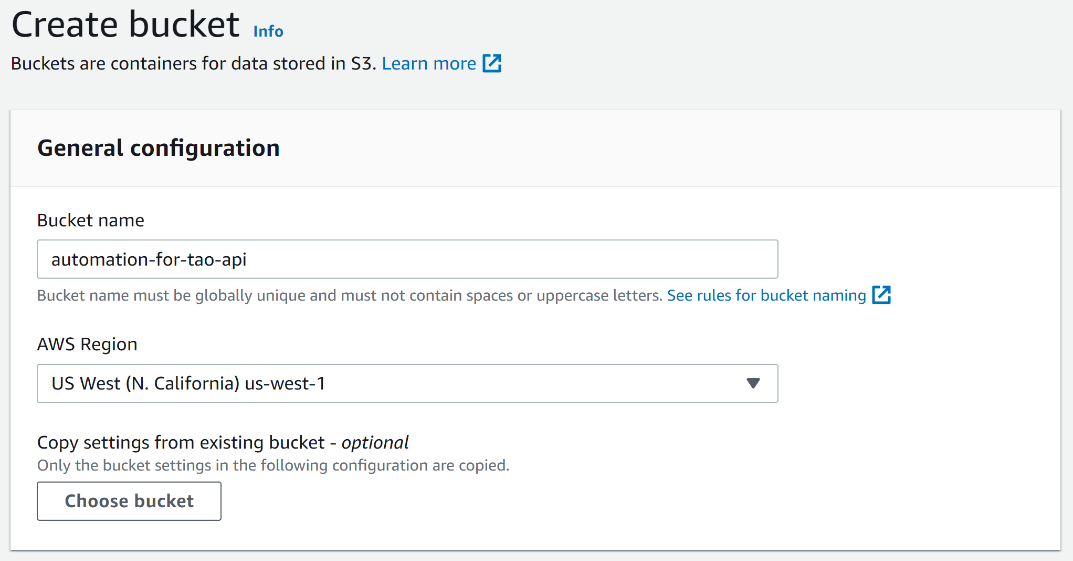The width and height of the screenshot is (1073, 561).
Task: Open the Learn more link about buckets
Action: click(x=428, y=64)
